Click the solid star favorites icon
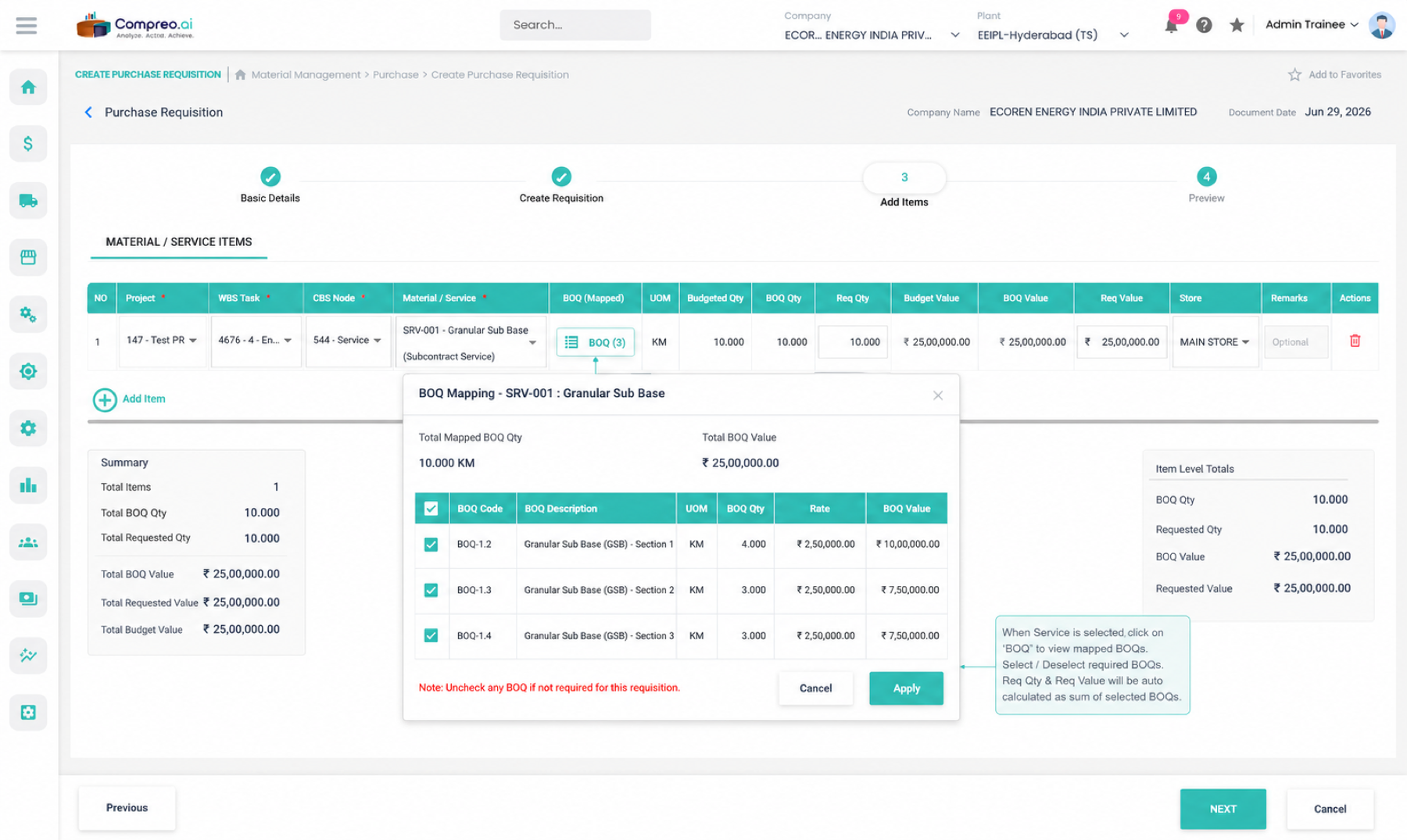The height and width of the screenshot is (840, 1407). click(x=1237, y=25)
